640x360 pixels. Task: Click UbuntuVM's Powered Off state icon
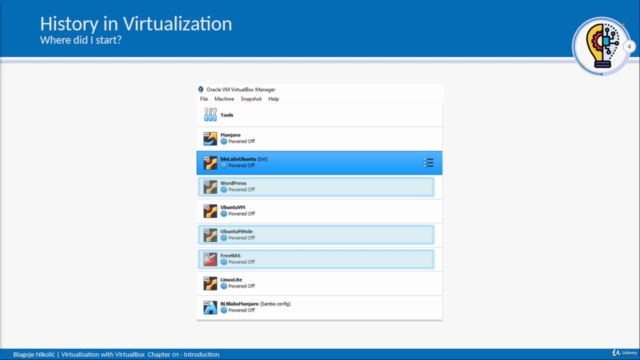pos(224,213)
